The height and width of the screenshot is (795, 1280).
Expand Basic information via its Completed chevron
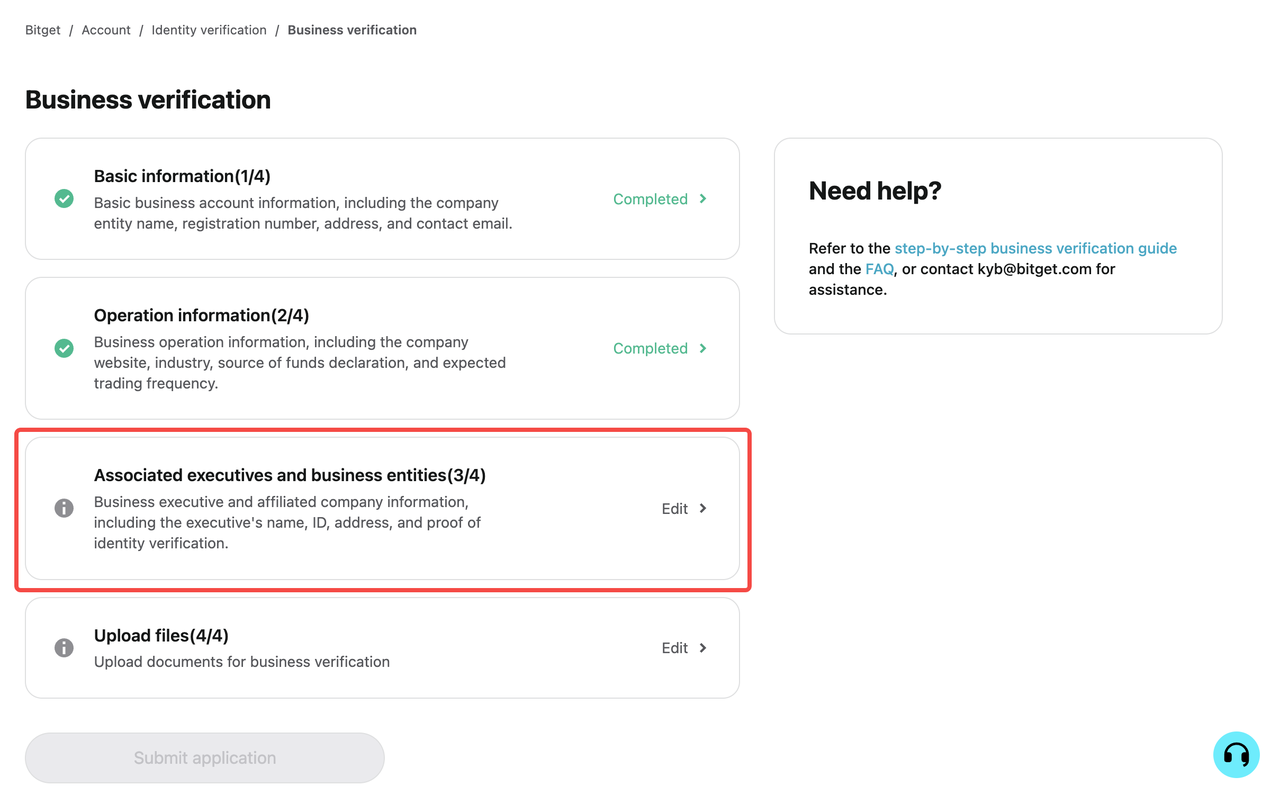pyautogui.click(x=703, y=199)
